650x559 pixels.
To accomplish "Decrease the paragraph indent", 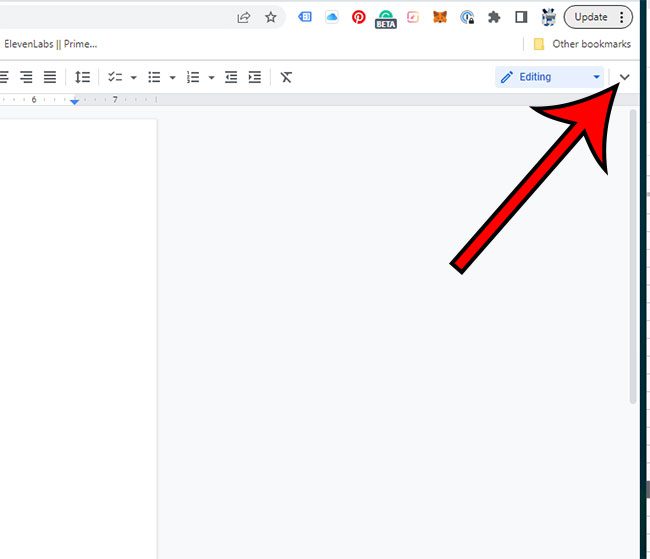I will tap(232, 77).
